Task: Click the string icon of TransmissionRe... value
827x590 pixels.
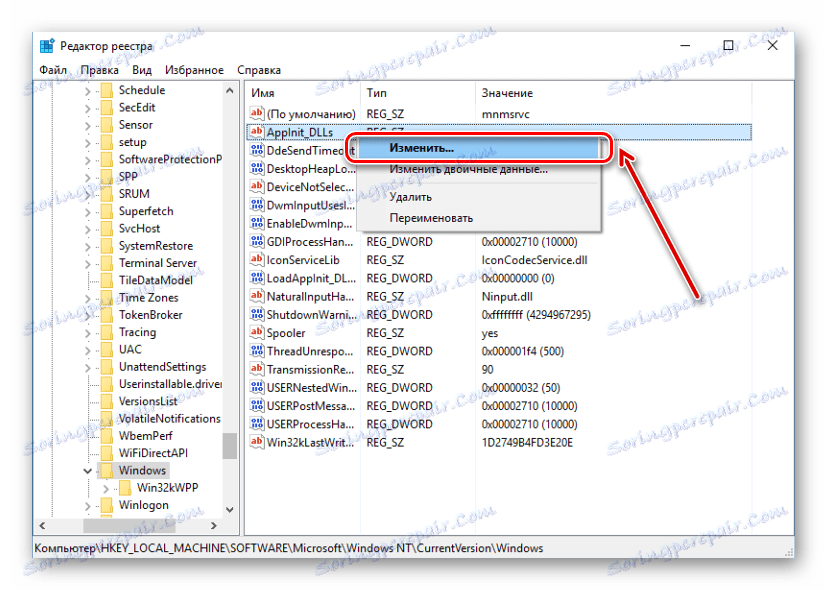Action: pyautogui.click(x=256, y=369)
